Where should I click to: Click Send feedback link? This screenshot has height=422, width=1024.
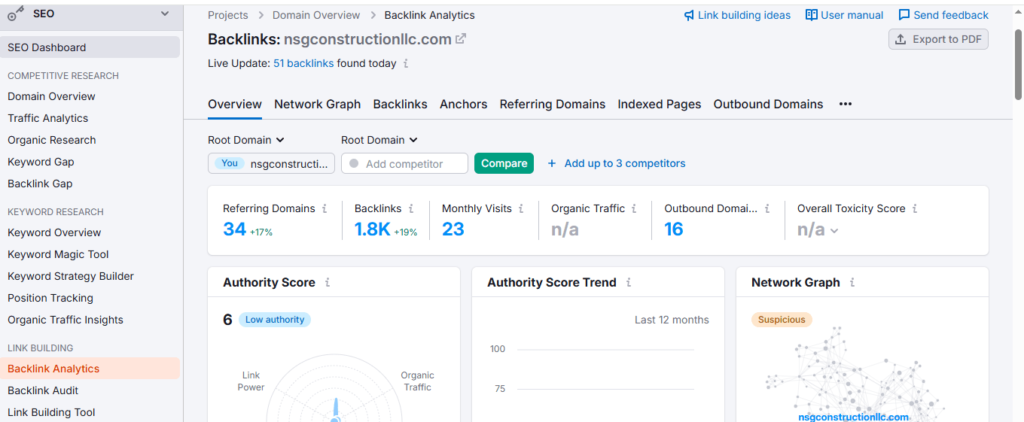coord(951,15)
